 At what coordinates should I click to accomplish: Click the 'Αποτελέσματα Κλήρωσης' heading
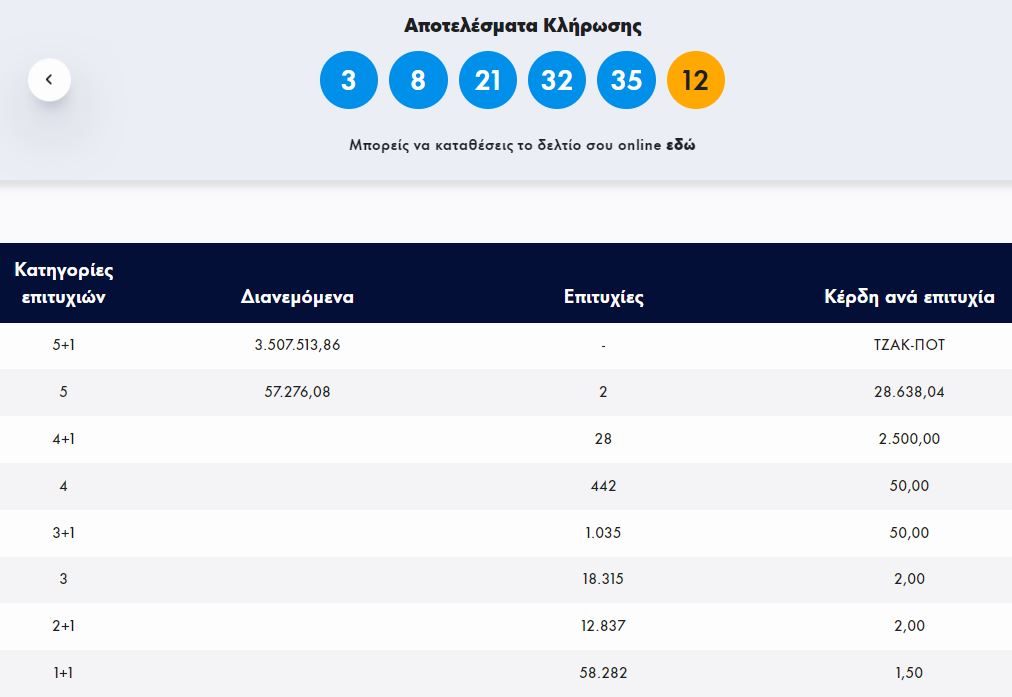[523, 26]
